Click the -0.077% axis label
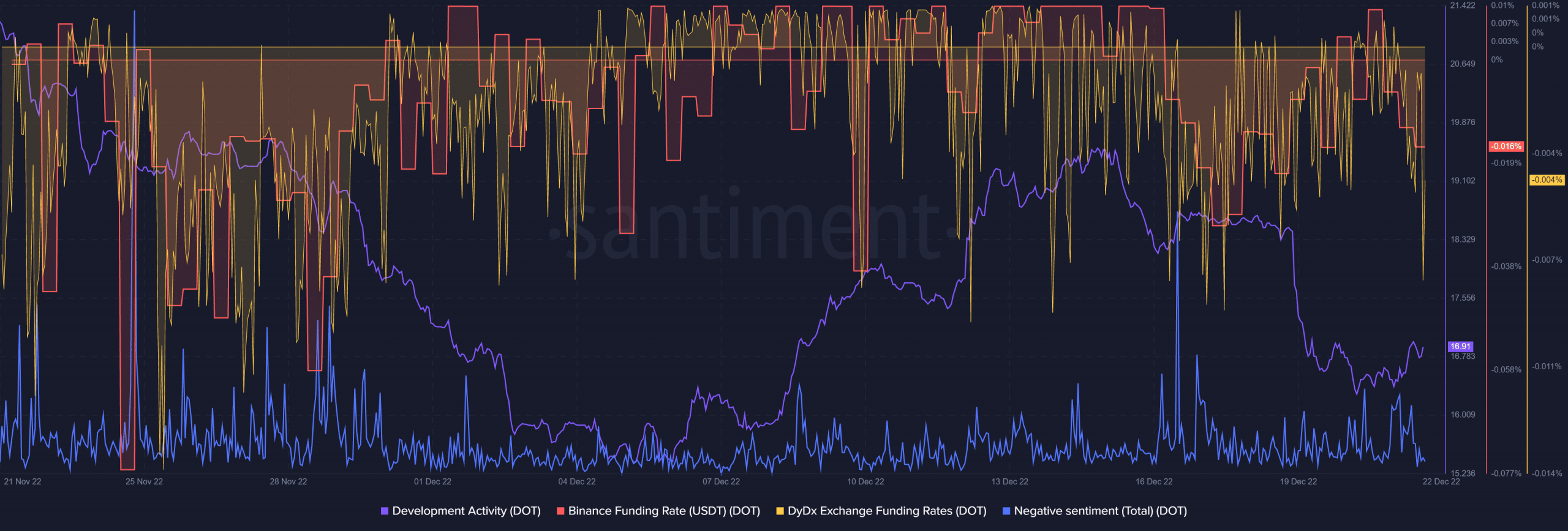 click(x=1506, y=473)
